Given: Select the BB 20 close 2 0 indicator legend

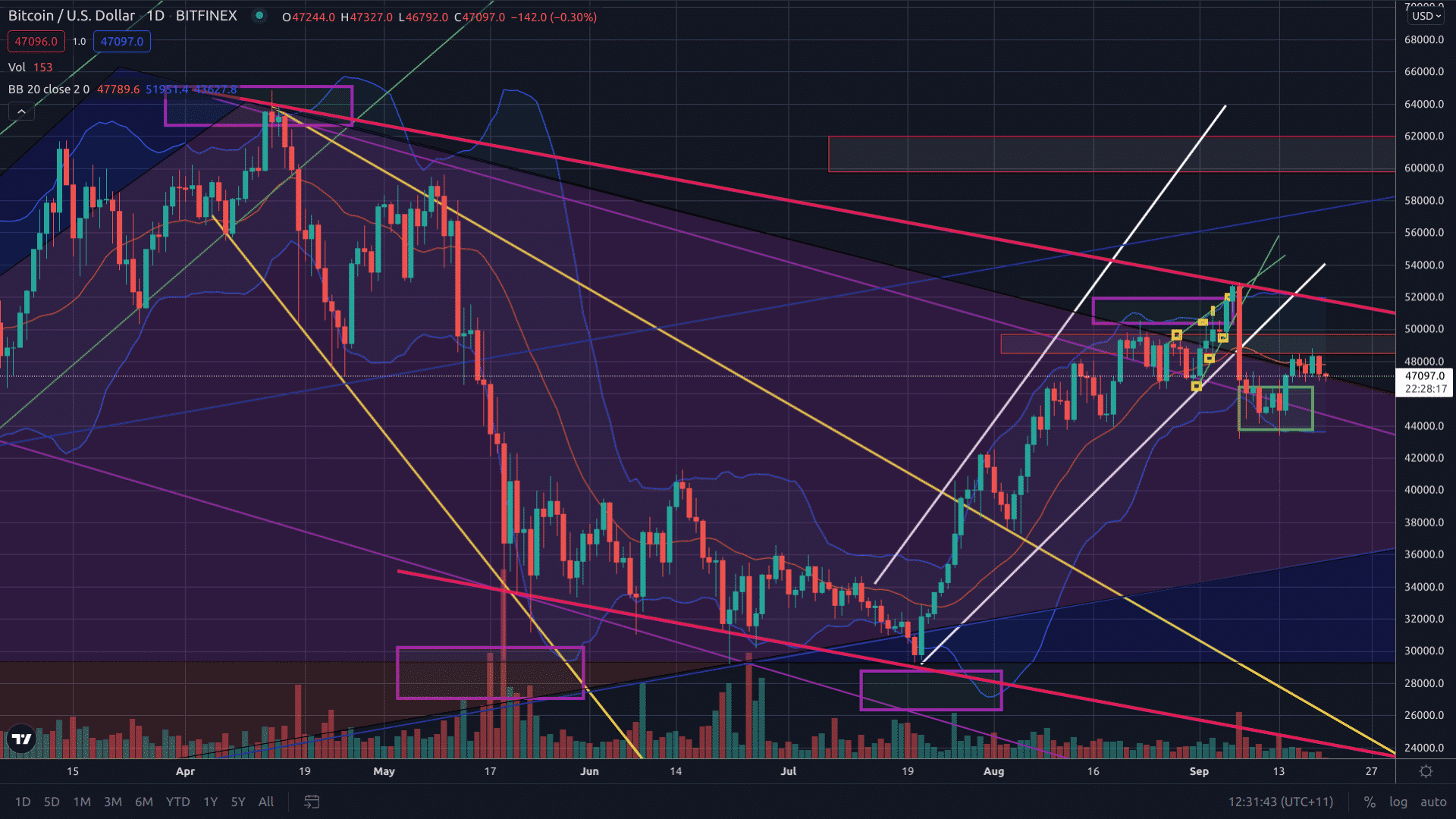Looking at the screenshot, I should tap(49, 89).
